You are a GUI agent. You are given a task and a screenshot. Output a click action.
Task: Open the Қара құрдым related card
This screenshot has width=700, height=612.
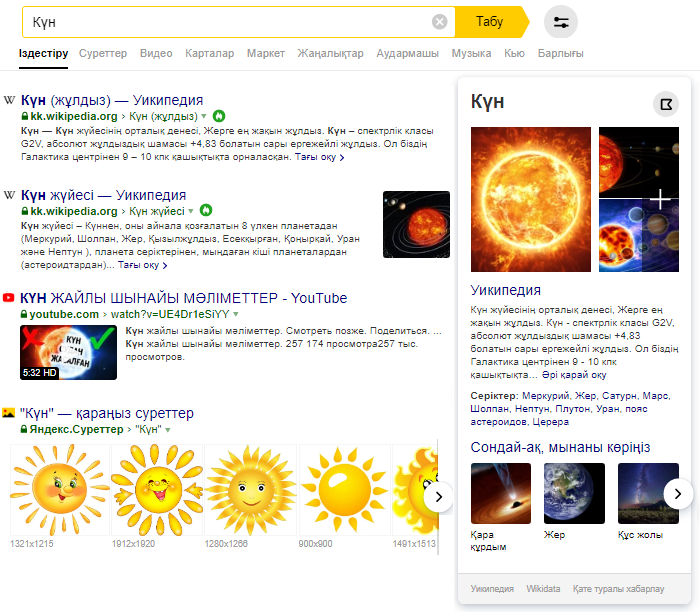tap(501, 507)
